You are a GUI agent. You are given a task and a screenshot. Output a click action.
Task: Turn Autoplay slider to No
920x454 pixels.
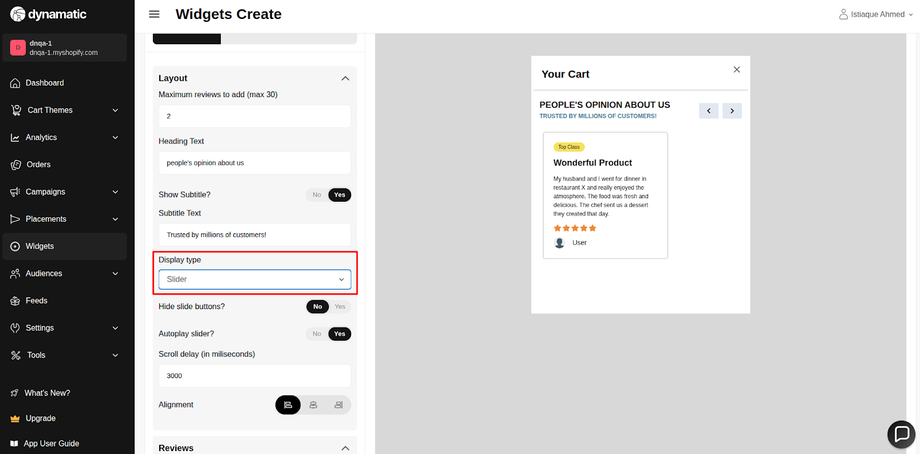(317, 334)
